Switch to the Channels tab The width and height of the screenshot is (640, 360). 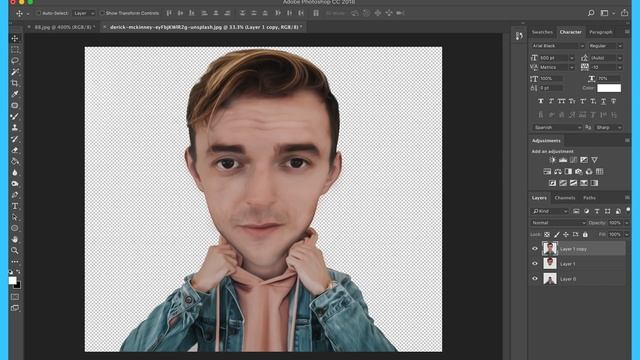(x=565, y=198)
